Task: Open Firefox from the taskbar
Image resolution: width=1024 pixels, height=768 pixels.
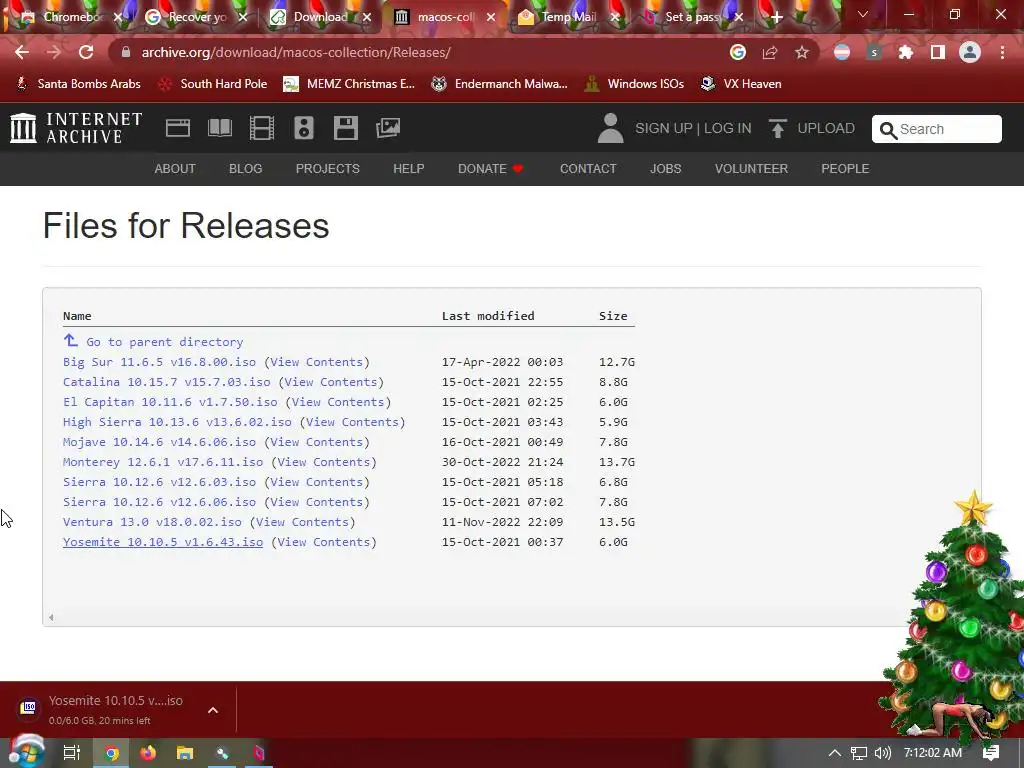Action: 148,753
